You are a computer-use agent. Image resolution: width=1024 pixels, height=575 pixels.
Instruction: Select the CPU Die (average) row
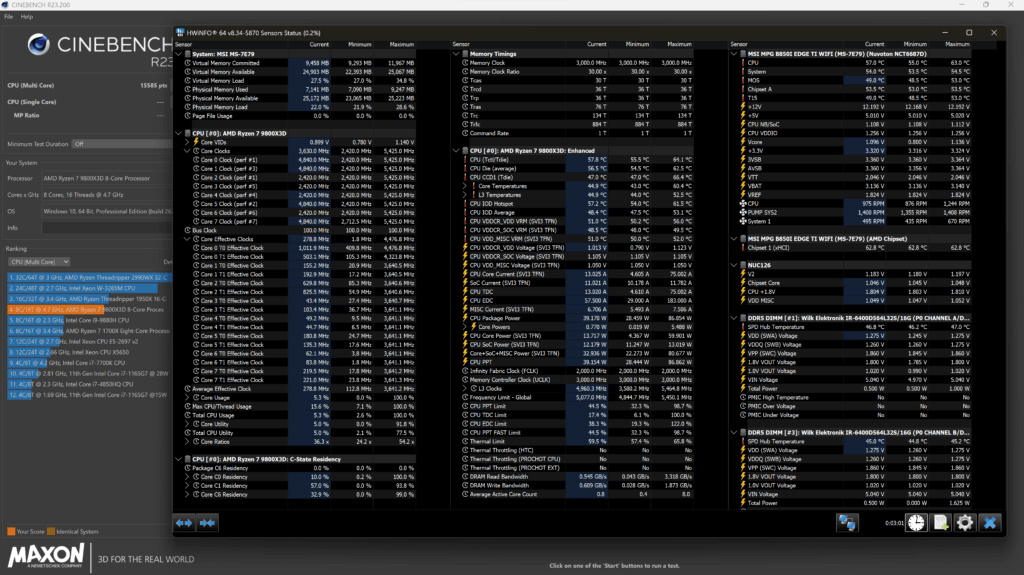point(577,169)
